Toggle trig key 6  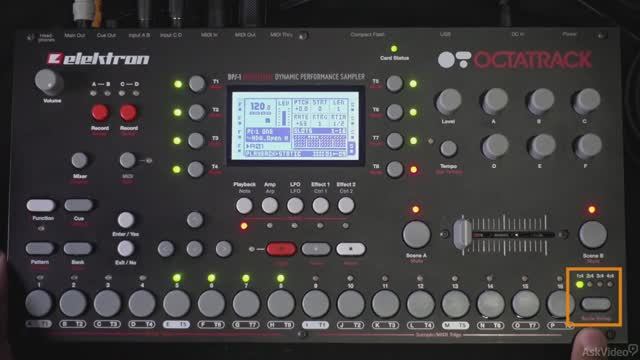point(211,304)
